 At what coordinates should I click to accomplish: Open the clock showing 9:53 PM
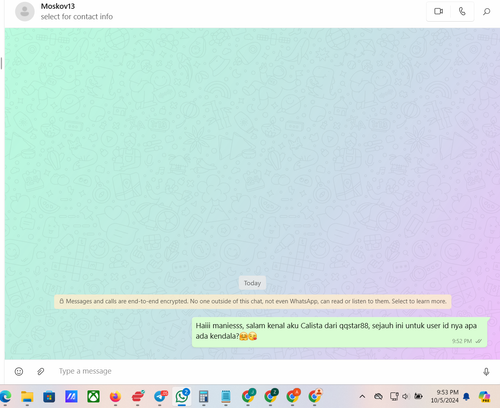(445, 396)
